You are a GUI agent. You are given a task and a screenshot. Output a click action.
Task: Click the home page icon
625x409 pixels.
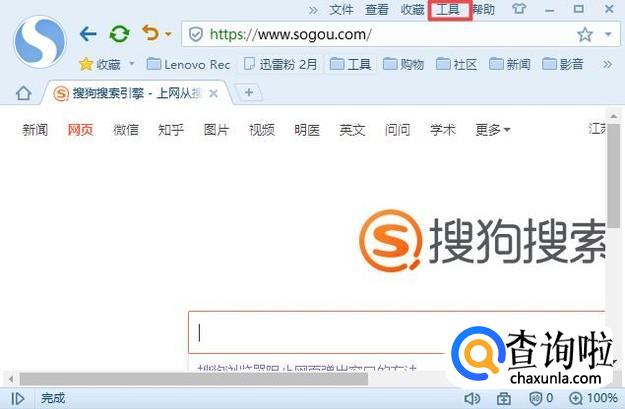[24, 93]
